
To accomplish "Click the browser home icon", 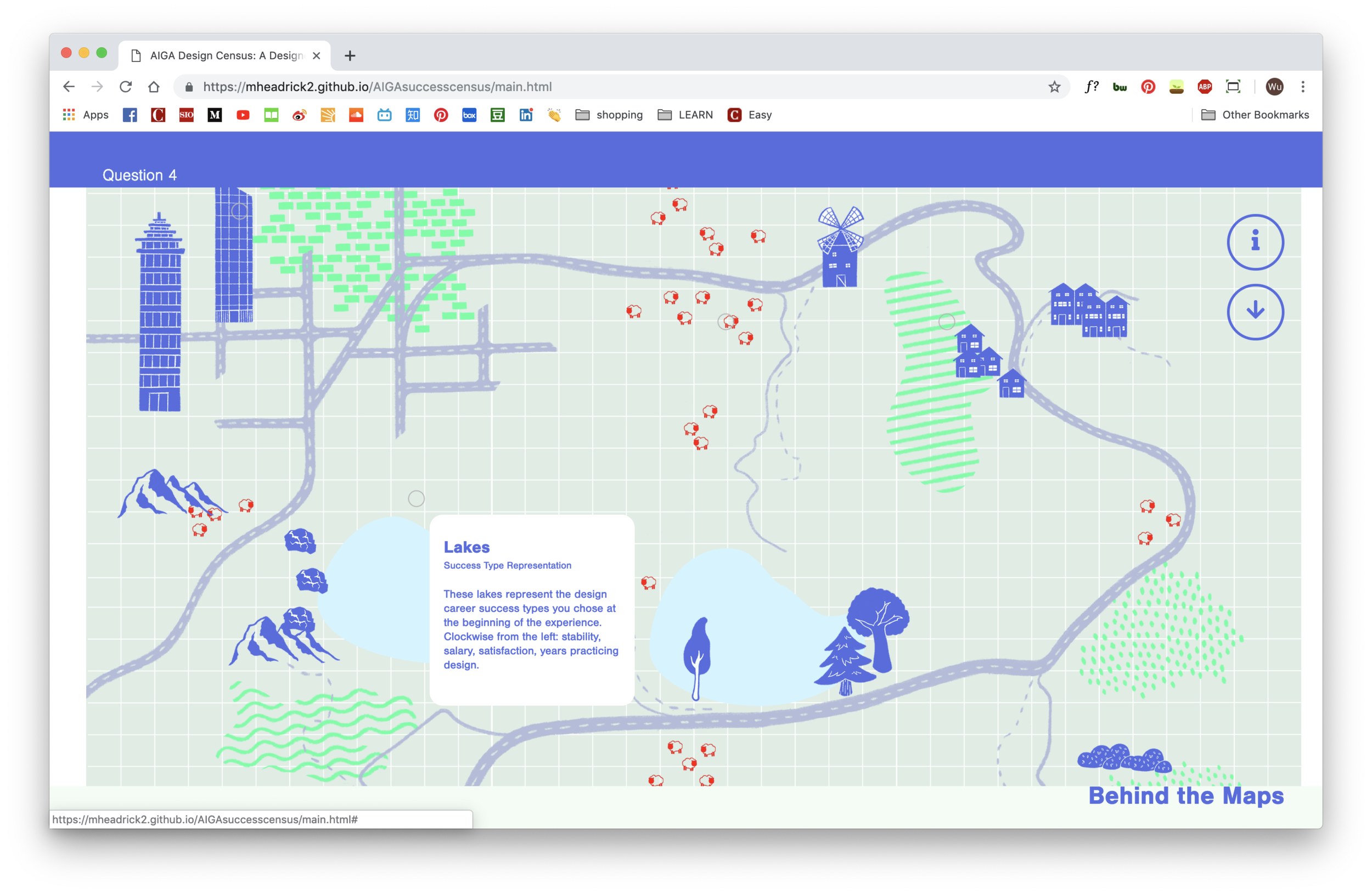I will point(153,87).
